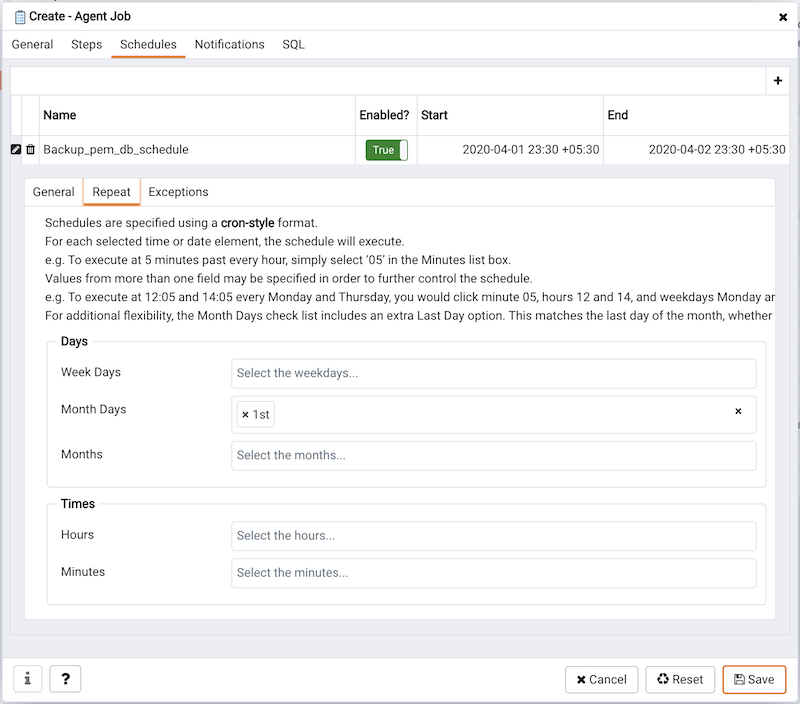Click the Backup_pem_db_schedule name cell
The height and width of the screenshot is (704, 800).
pyautogui.click(x=197, y=149)
